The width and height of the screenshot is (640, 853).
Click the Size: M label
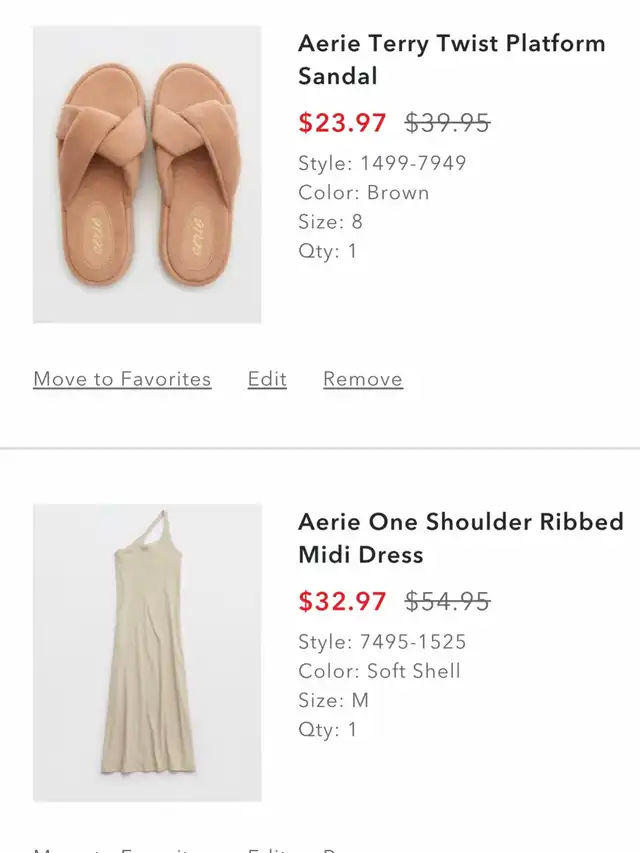coord(333,700)
